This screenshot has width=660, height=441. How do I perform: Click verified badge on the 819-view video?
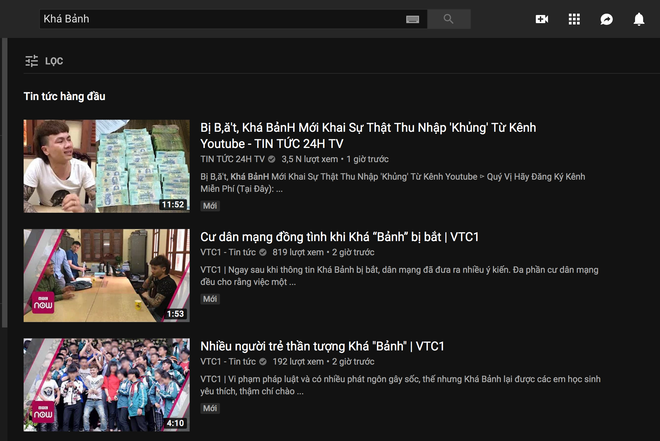(x=263, y=252)
